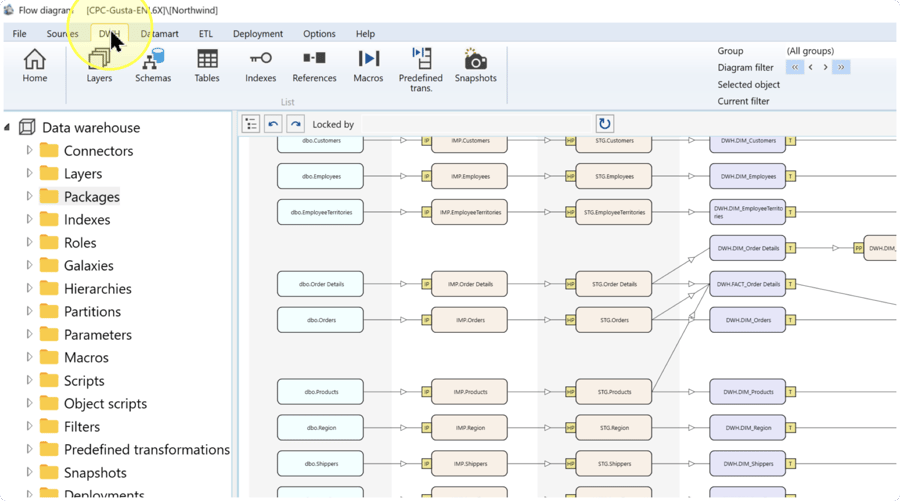Expand the Connectors folder
900x501 pixels.
29,150
